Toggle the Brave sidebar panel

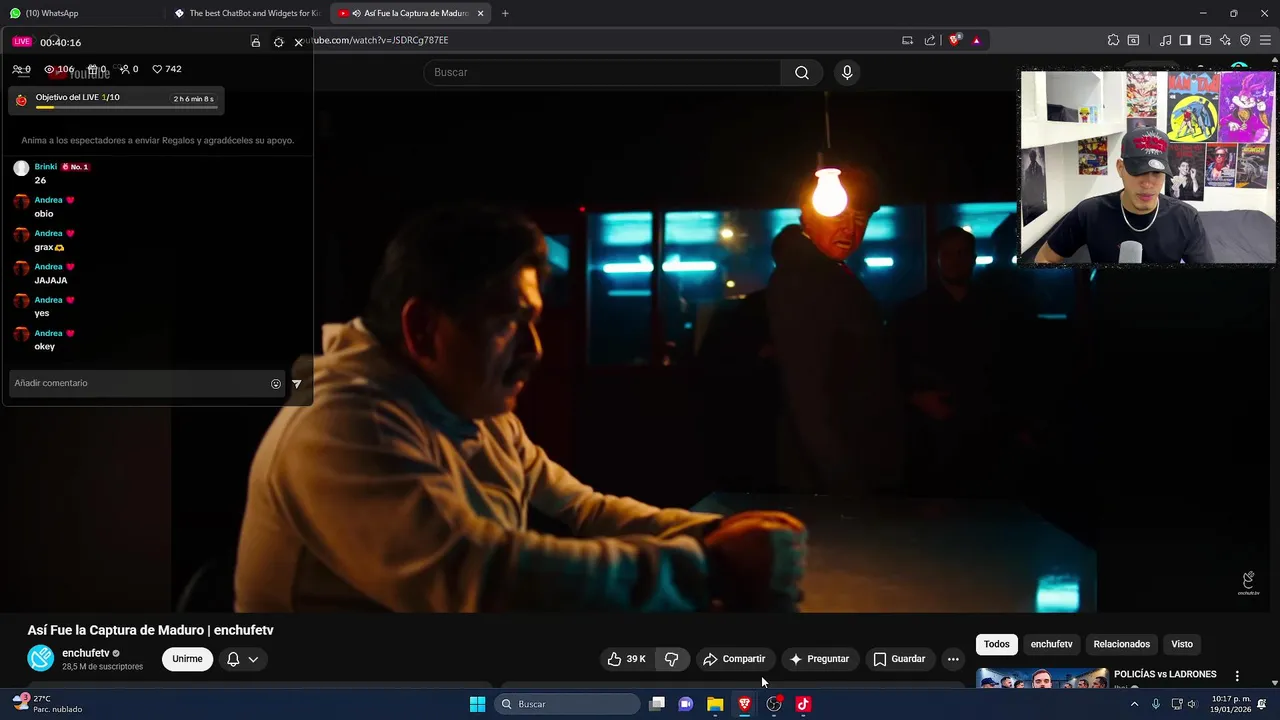(x=1185, y=40)
